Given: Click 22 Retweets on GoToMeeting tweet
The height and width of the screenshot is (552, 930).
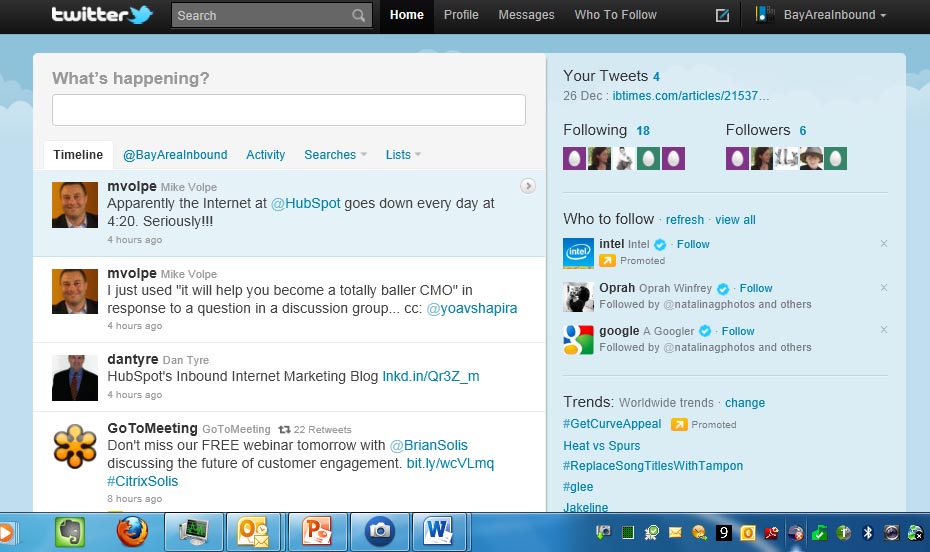Looking at the screenshot, I should coord(322,430).
